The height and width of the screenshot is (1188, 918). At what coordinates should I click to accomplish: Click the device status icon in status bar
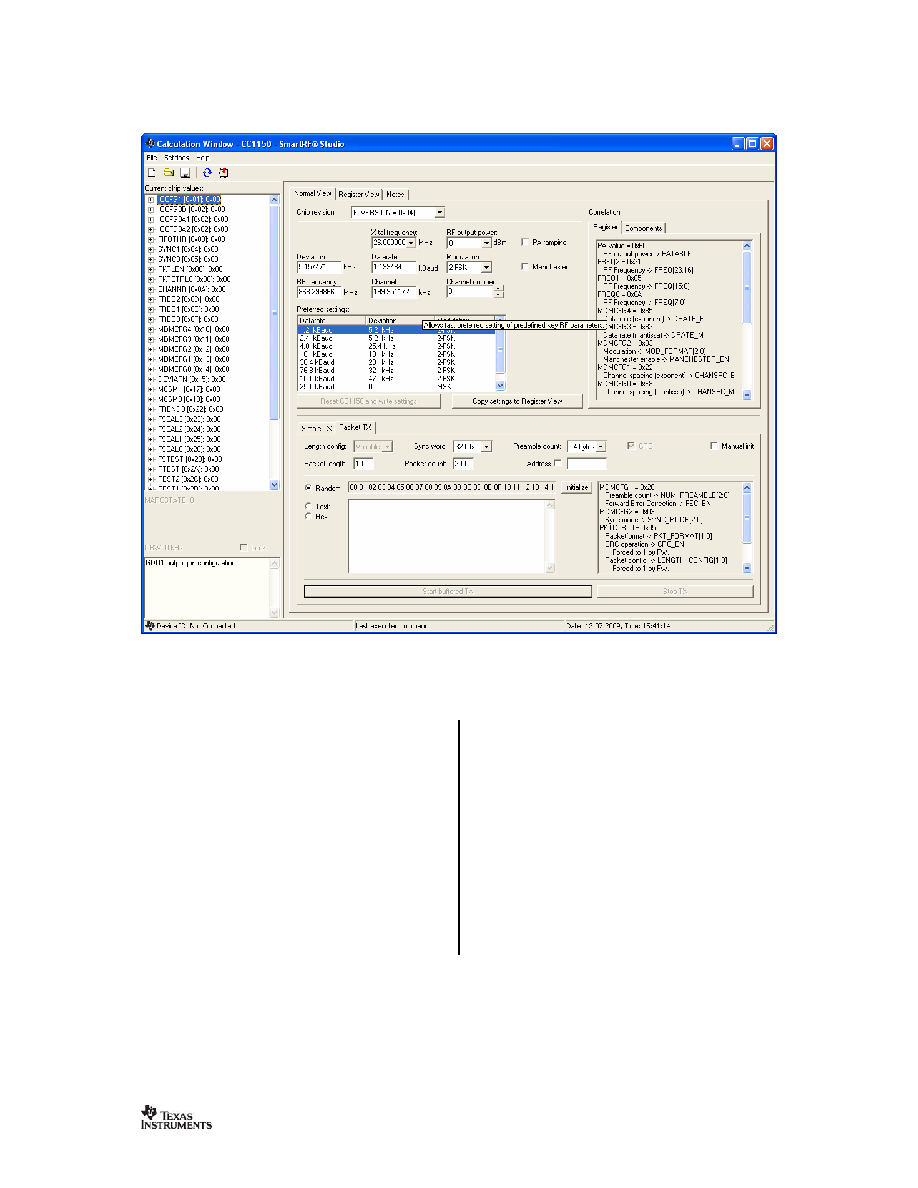click(150, 626)
